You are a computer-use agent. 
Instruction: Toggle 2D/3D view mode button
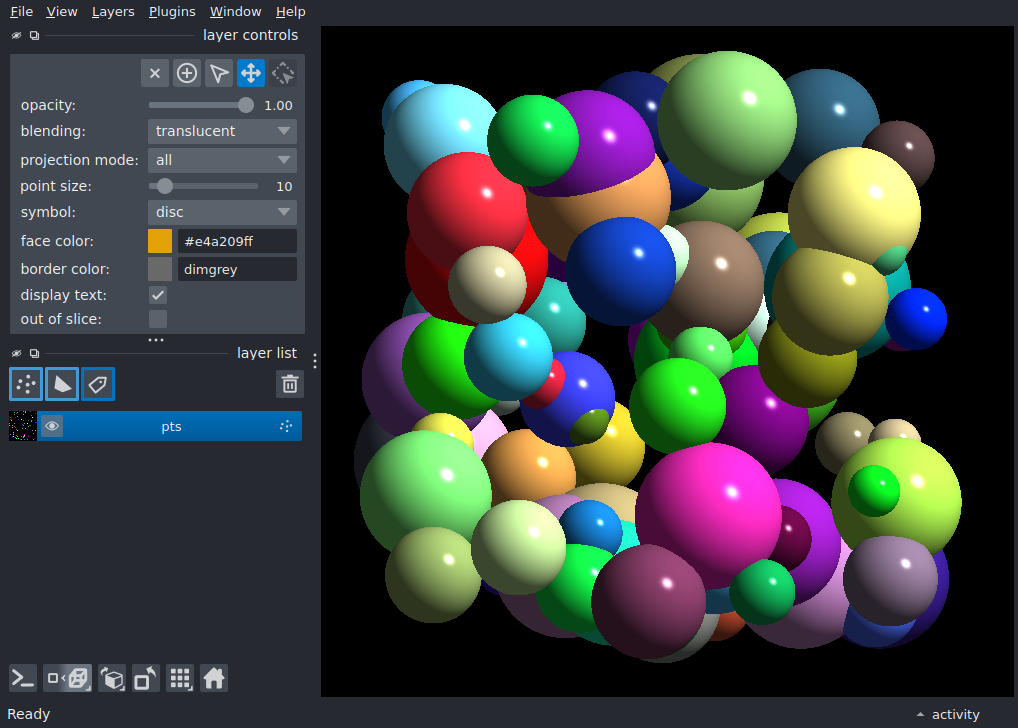[x=68, y=679]
